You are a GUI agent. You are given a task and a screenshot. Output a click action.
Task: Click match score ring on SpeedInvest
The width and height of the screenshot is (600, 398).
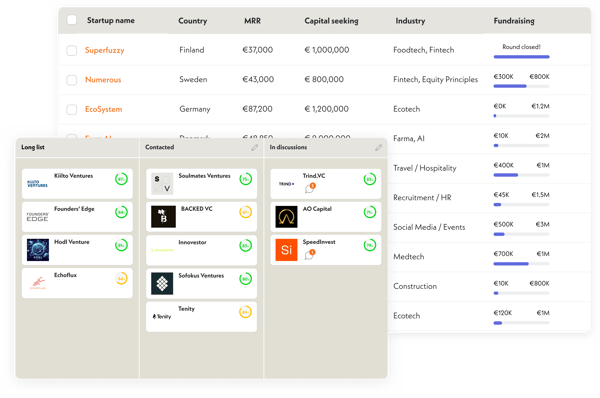pyautogui.click(x=370, y=245)
